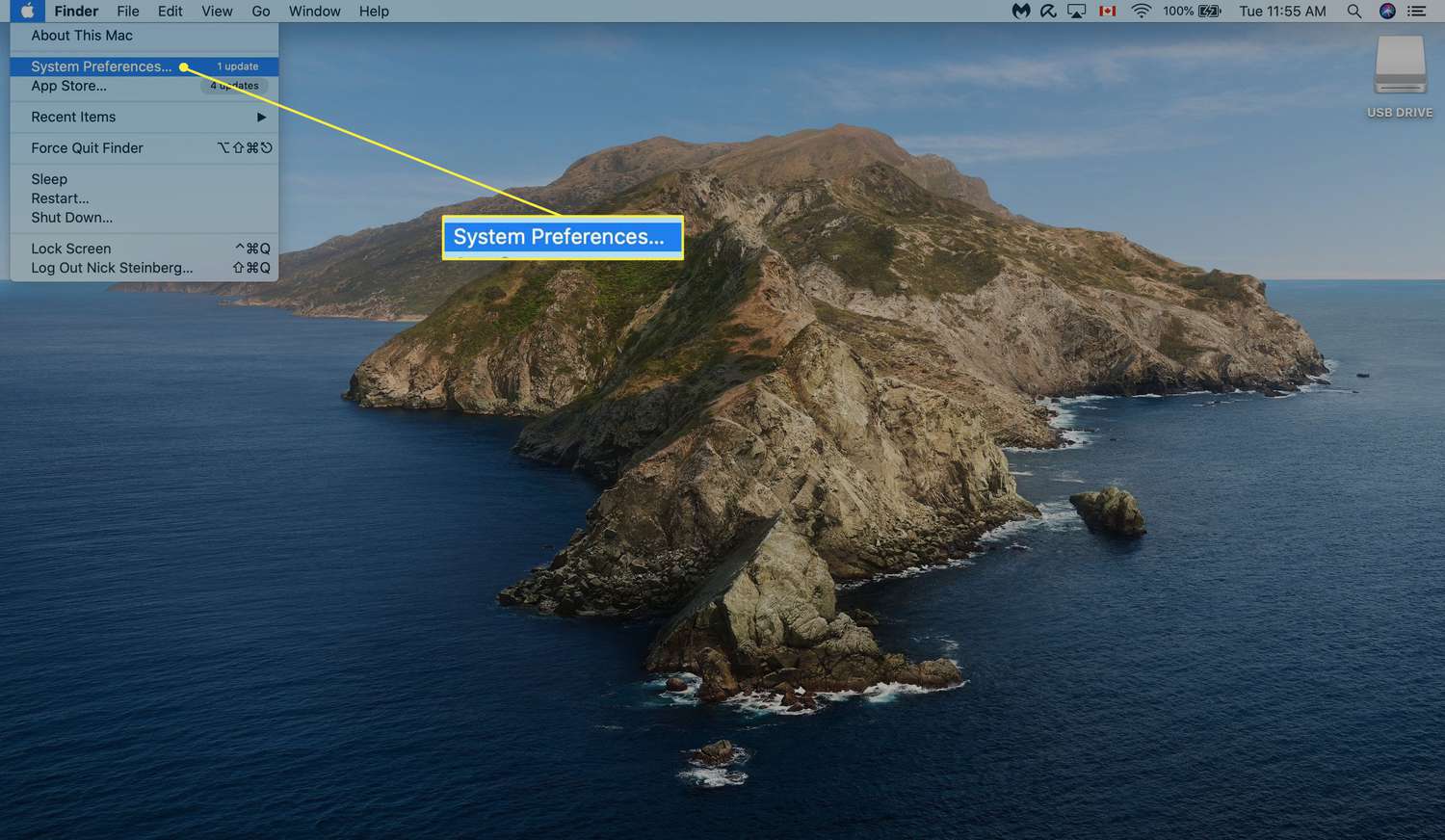The height and width of the screenshot is (840, 1445).
Task: Open Spotlight search magnifying glass
Action: tap(1353, 12)
